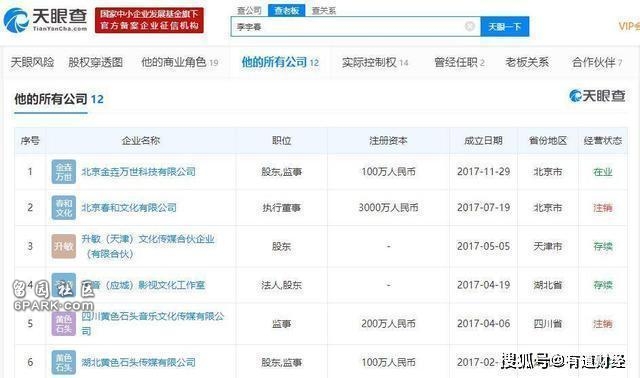Open the VIP会员 link

point(629,26)
